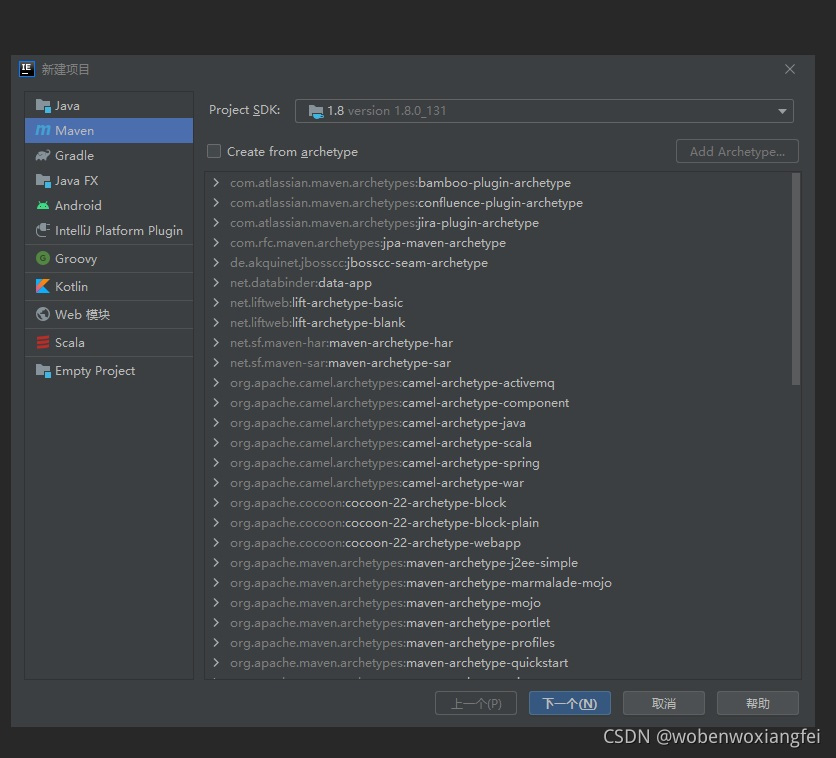Image resolution: width=836 pixels, height=758 pixels.
Task: Pick Android project type
Action: pos(109,205)
